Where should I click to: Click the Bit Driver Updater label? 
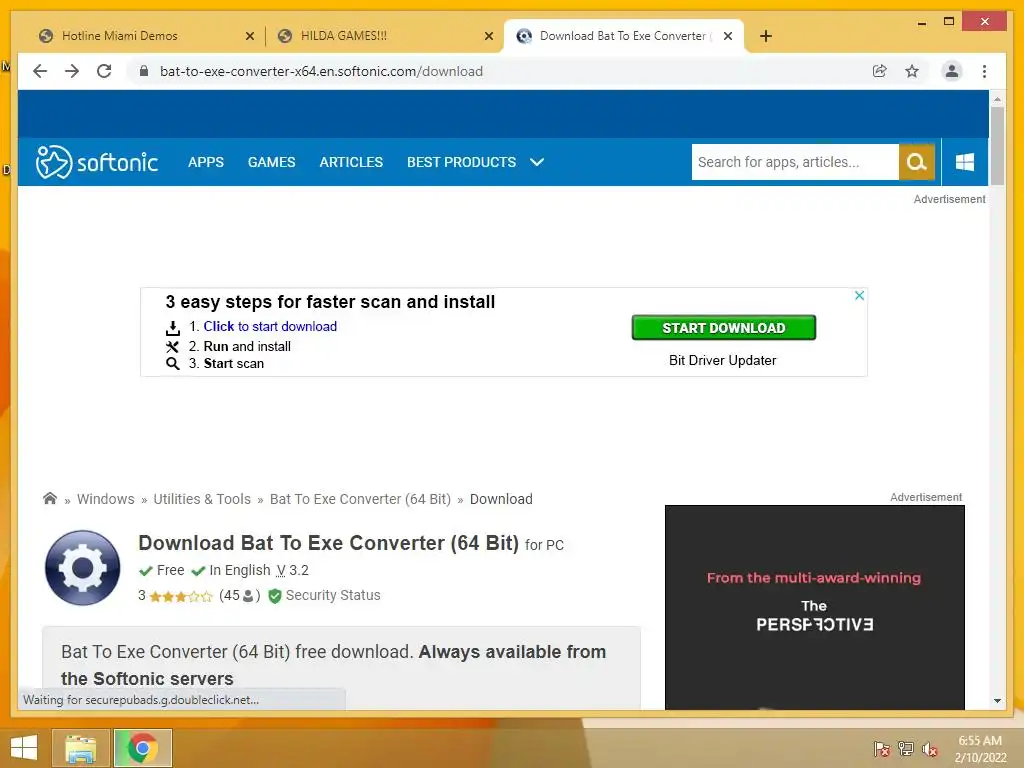tap(722, 360)
